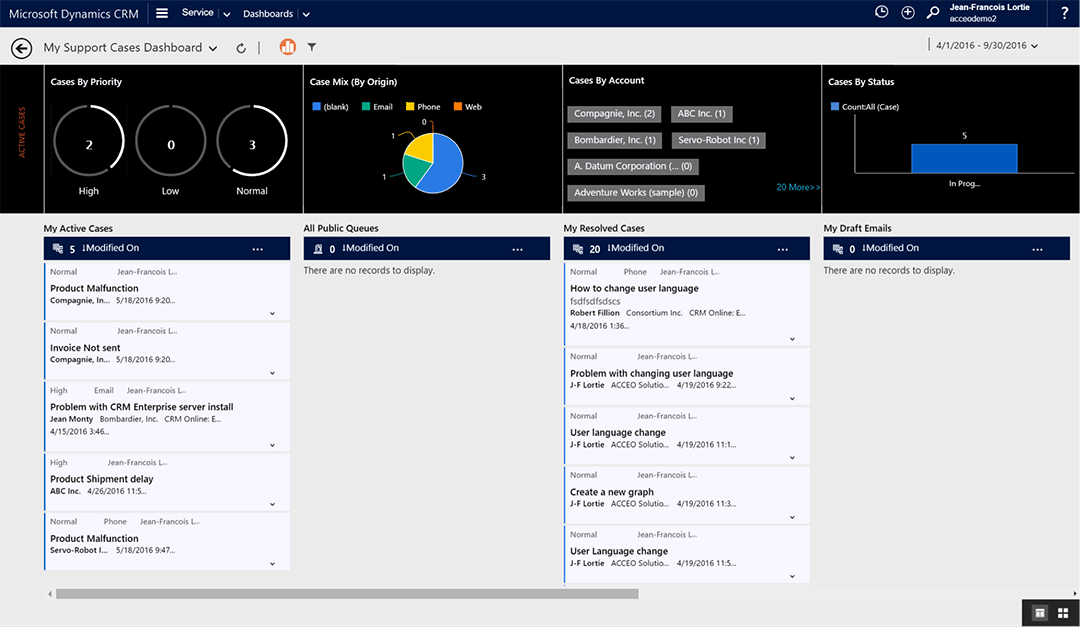The width and height of the screenshot is (1080, 627).
Task: Expand the CRM Enterprise server install card
Action: click(273, 445)
